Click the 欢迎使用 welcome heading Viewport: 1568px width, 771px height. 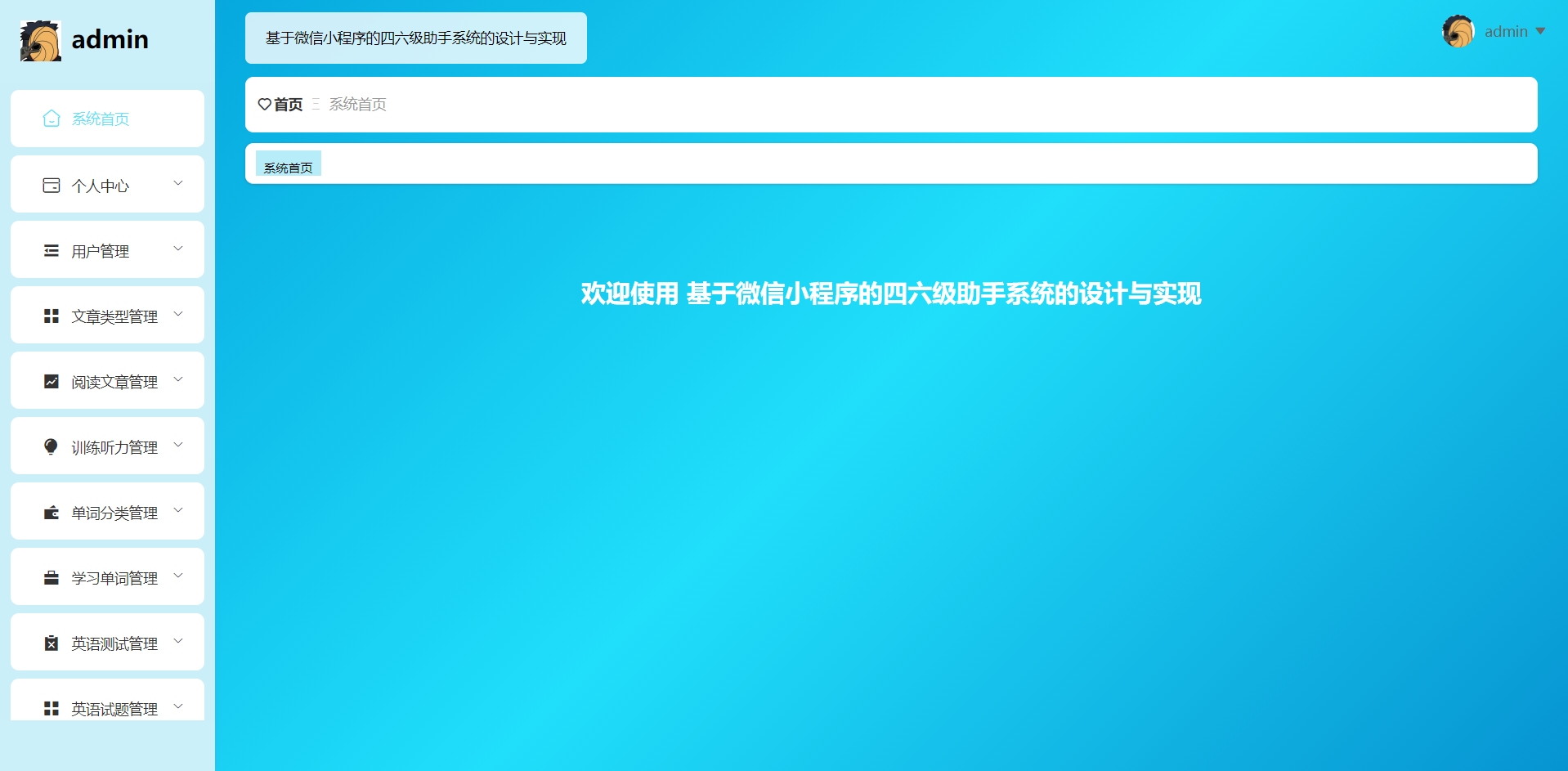(x=891, y=294)
